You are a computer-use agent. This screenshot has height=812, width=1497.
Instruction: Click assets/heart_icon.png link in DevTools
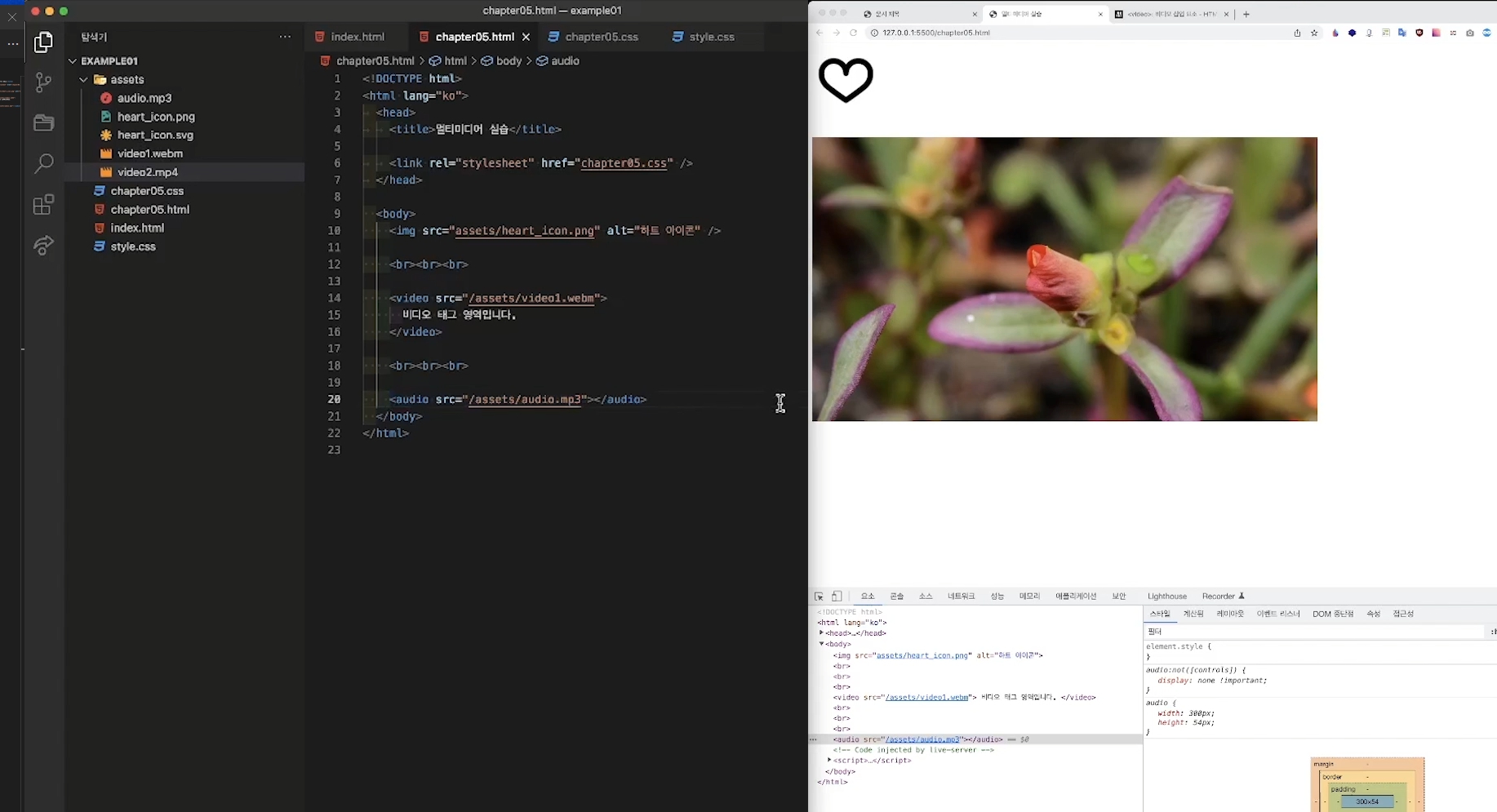click(923, 655)
